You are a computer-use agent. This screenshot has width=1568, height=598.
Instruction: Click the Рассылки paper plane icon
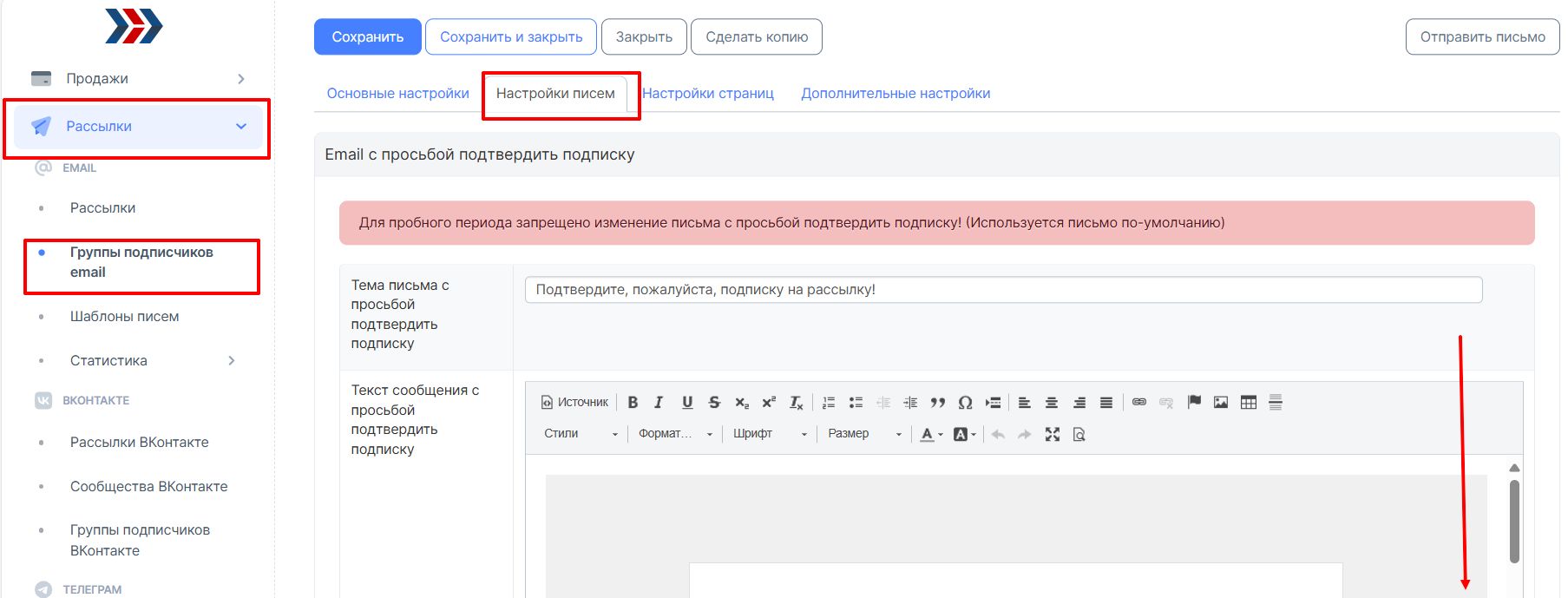coord(41,127)
